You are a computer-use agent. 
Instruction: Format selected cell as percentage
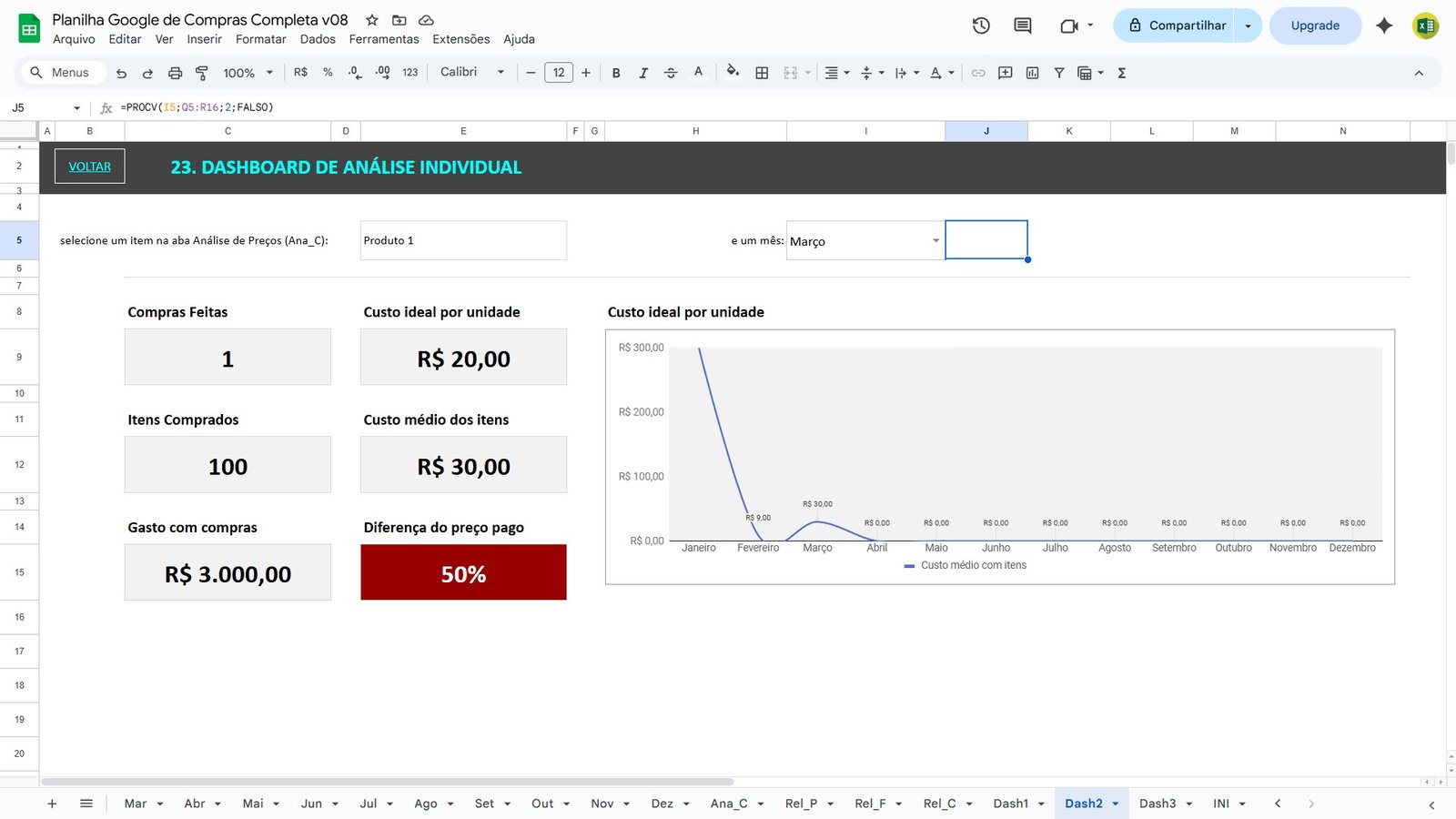click(327, 72)
